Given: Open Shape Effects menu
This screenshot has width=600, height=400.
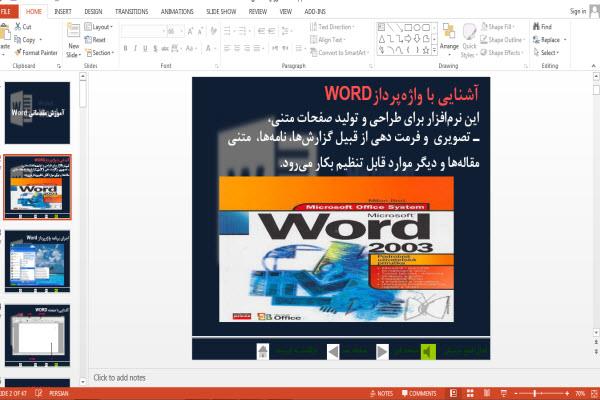Looking at the screenshot, I should coord(502,53).
